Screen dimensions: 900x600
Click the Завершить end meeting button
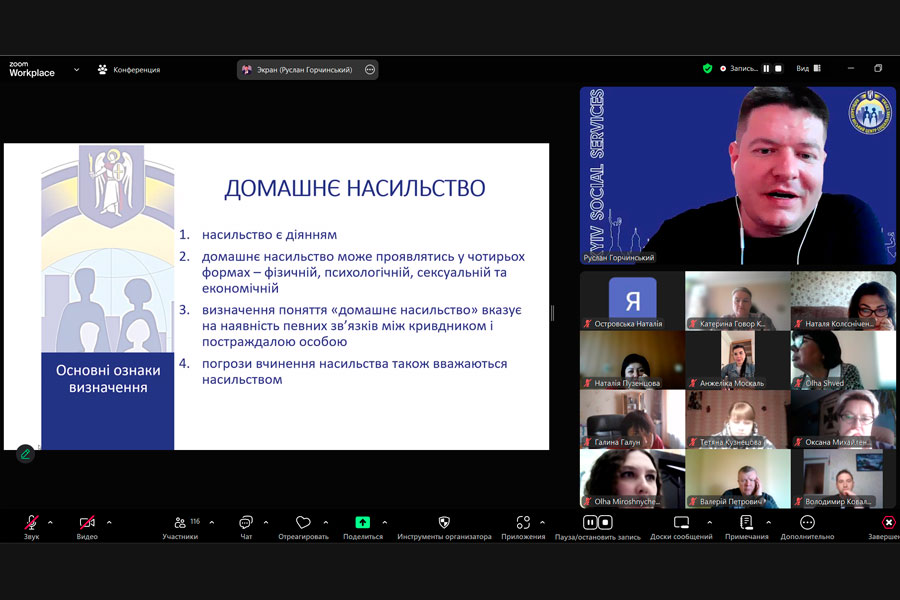(x=887, y=523)
